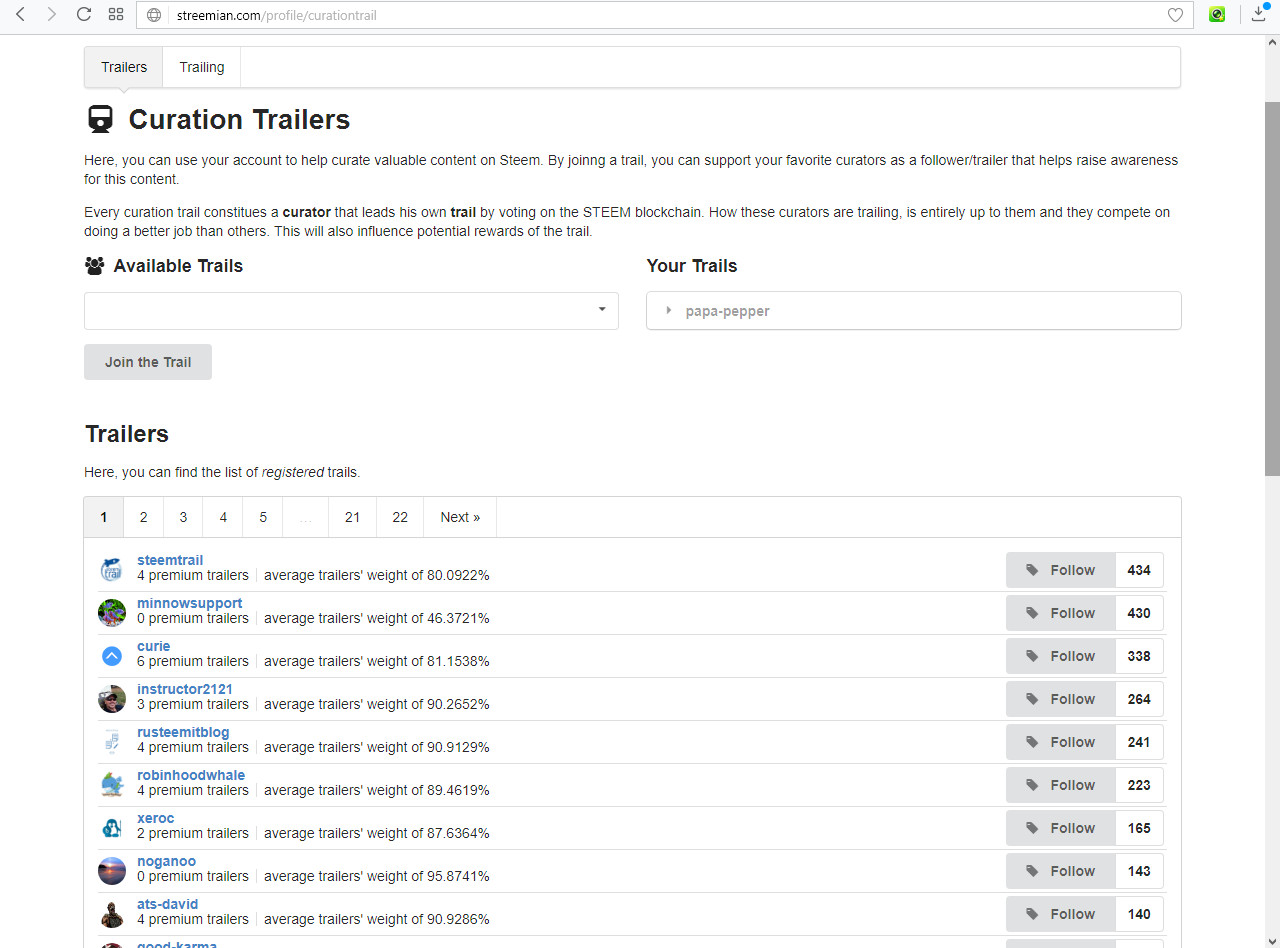
Task: Click Join the Trail button
Action: coord(148,362)
